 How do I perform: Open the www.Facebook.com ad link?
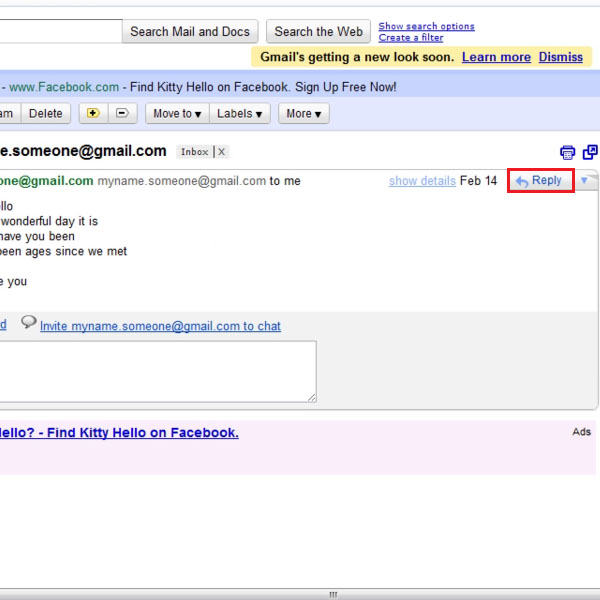64,87
